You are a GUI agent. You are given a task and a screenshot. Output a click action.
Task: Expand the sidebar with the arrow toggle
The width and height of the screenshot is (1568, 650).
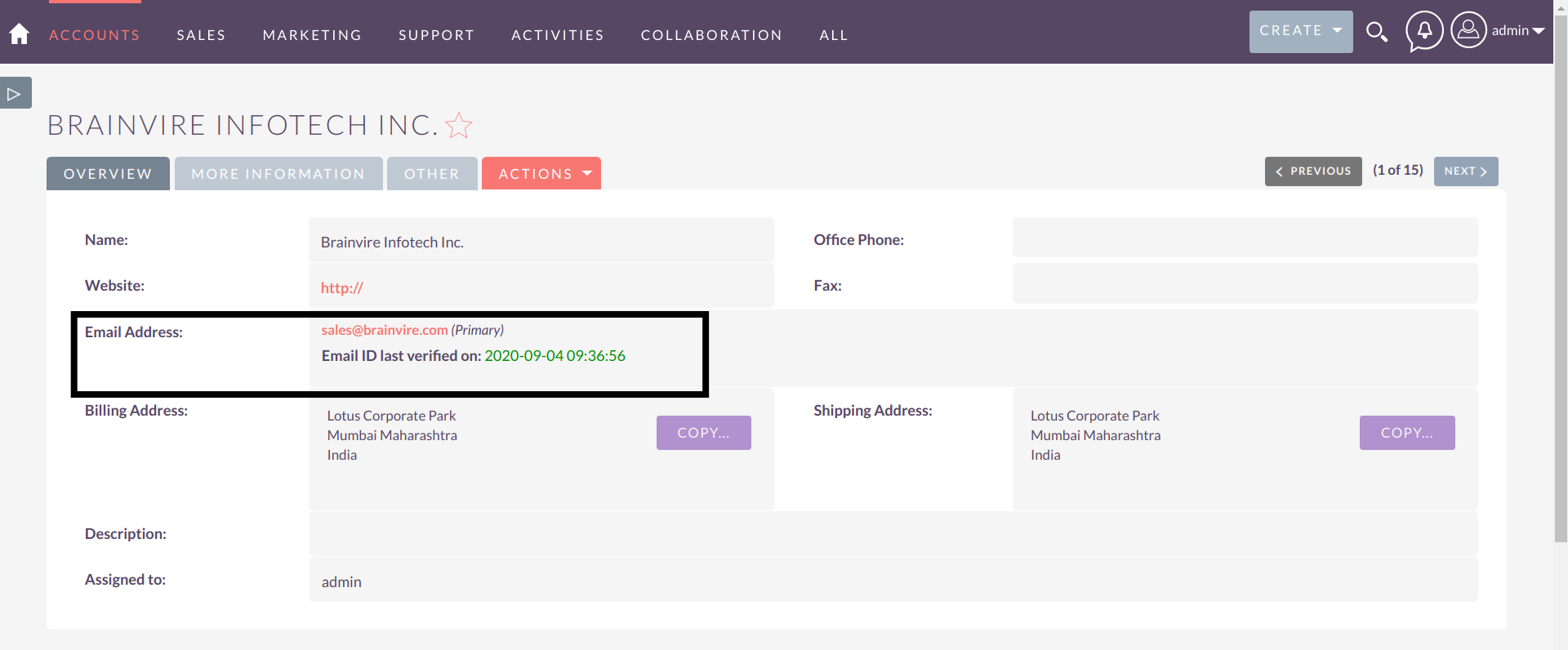tap(16, 93)
